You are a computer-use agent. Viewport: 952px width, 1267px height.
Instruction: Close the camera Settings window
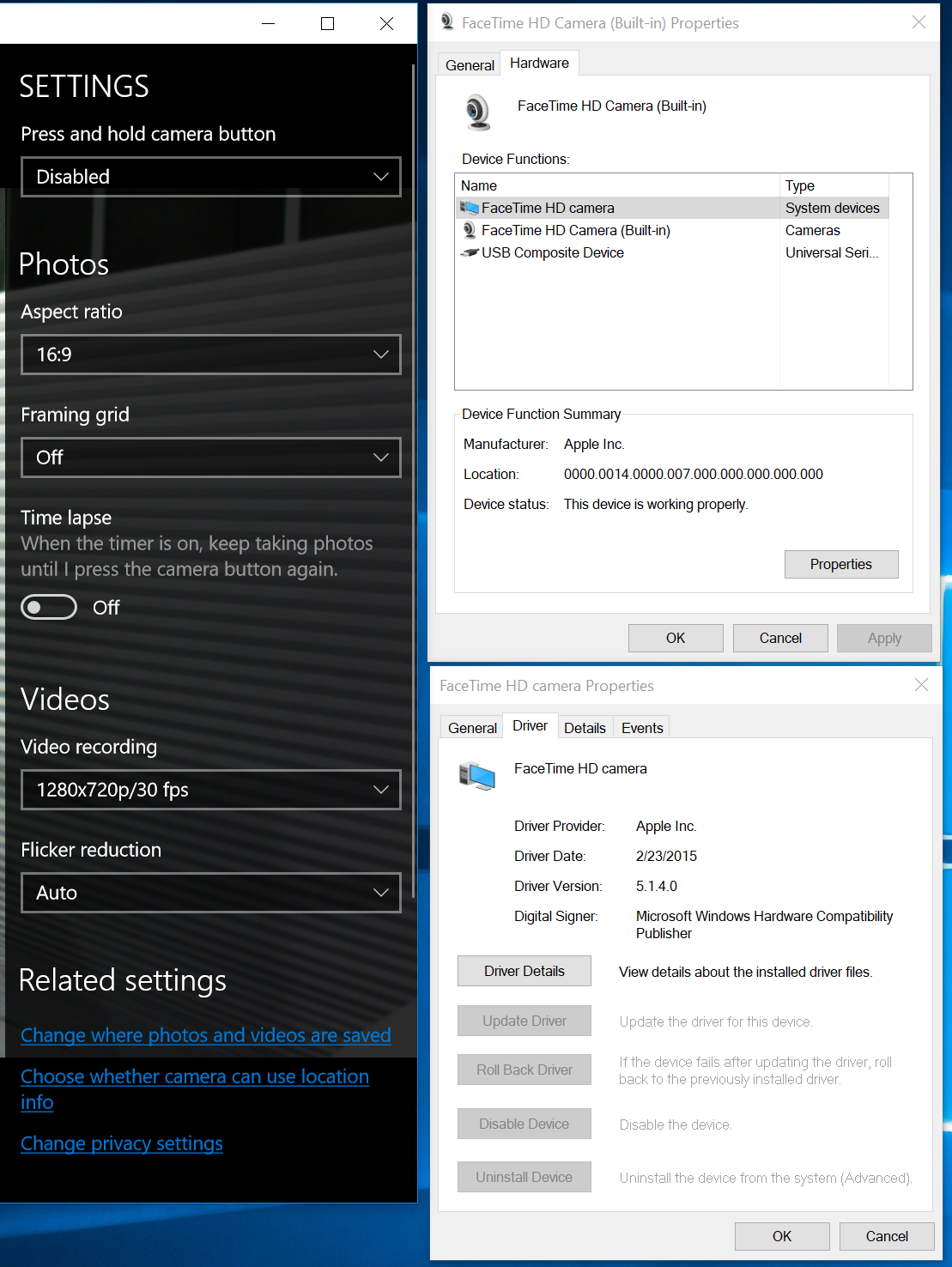tap(387, 23)
